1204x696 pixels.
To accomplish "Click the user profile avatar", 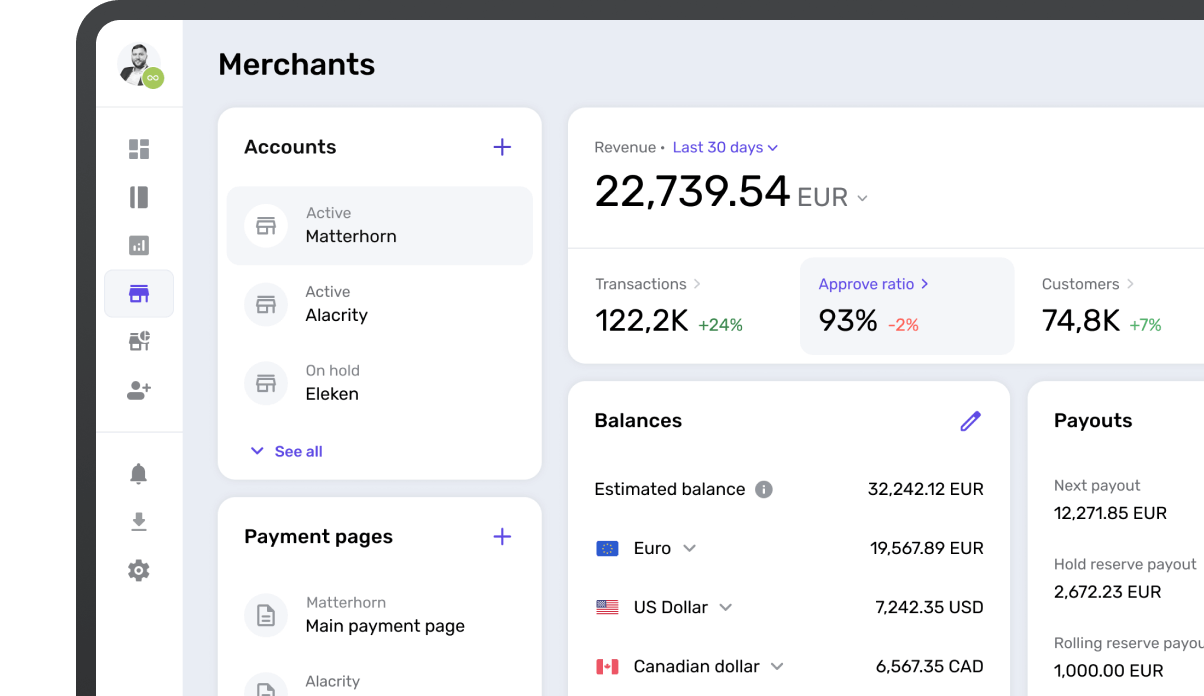I will tap(138, 65).
